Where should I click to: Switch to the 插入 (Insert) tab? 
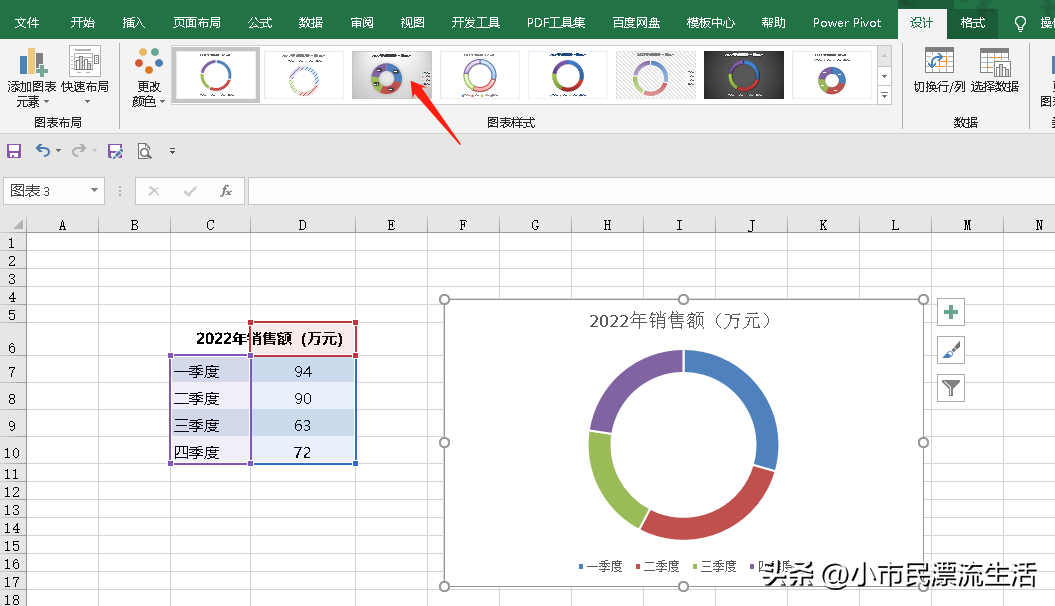pyautogui.click(x=134, y=23)
